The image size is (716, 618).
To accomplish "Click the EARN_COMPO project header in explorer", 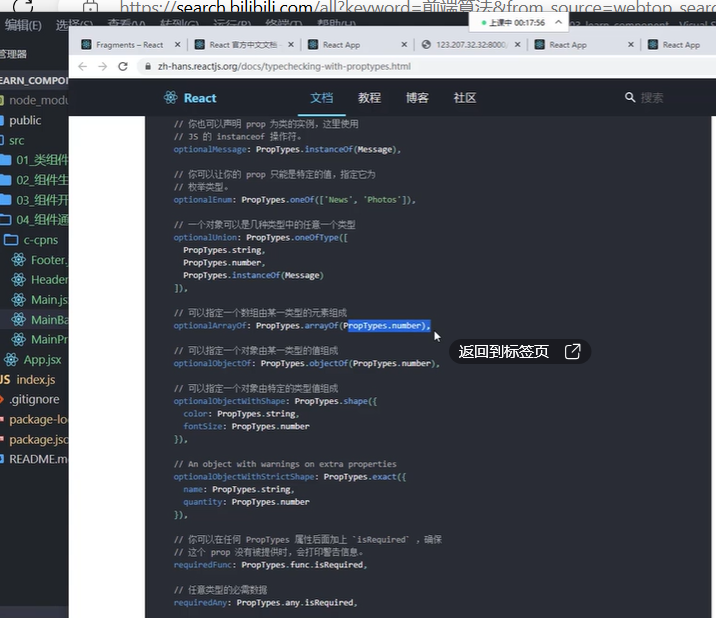I will coord(34,80).
